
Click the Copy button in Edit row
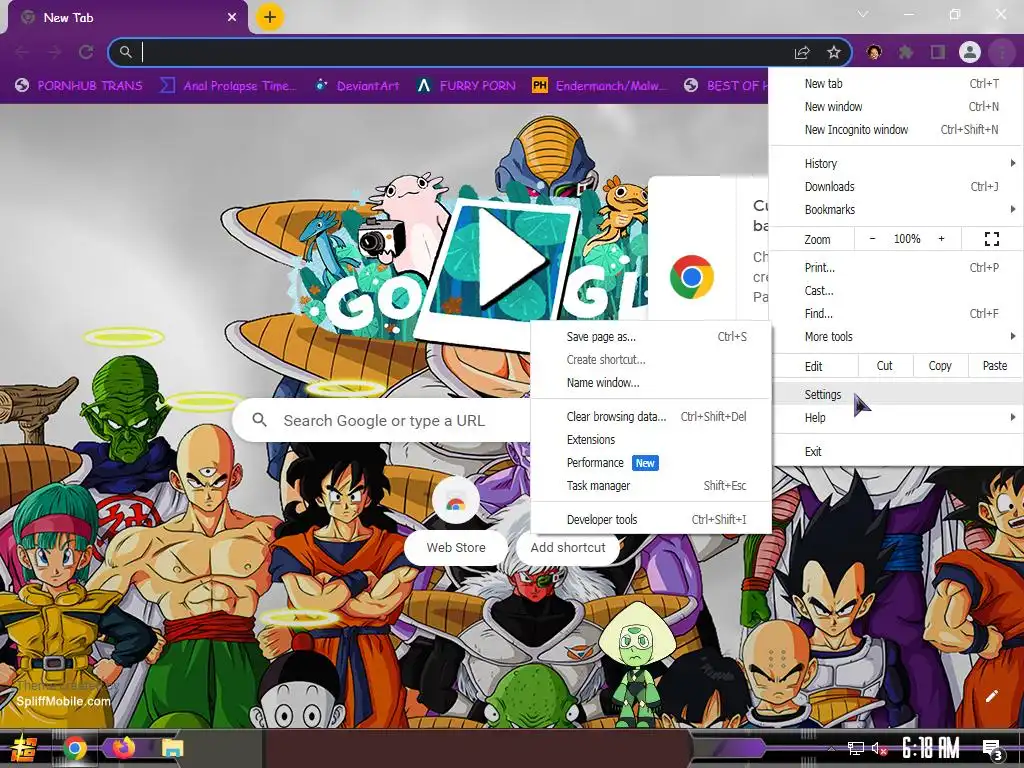[x=939, y=366]
